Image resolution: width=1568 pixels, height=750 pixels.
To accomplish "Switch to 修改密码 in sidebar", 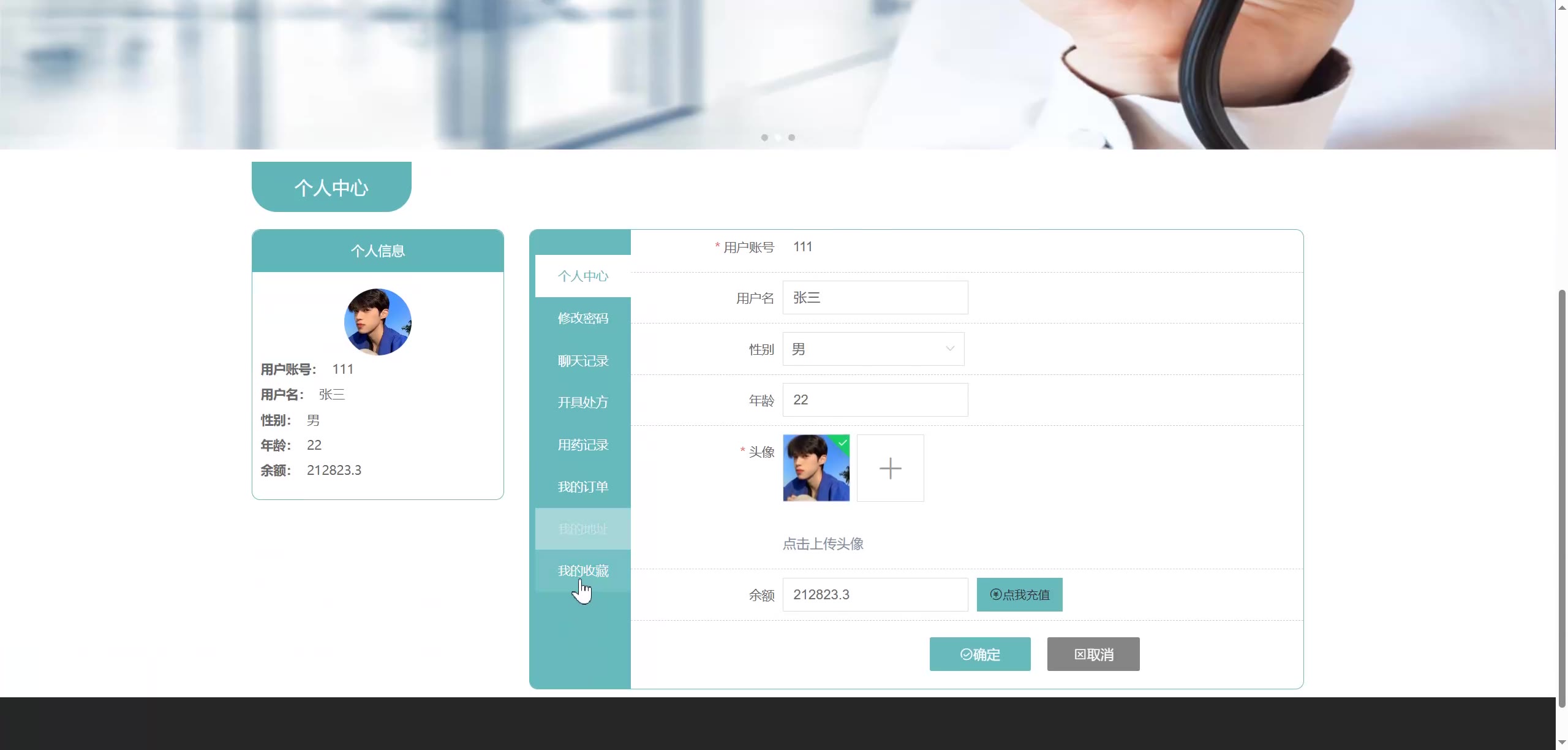I will click(x=582, y=318).
